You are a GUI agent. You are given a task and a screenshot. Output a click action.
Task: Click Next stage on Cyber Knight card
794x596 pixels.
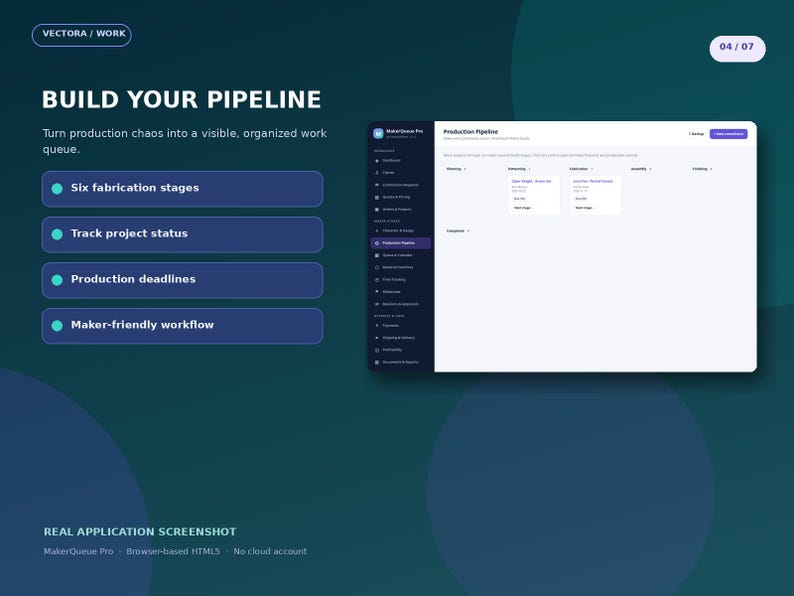[523, 208]
